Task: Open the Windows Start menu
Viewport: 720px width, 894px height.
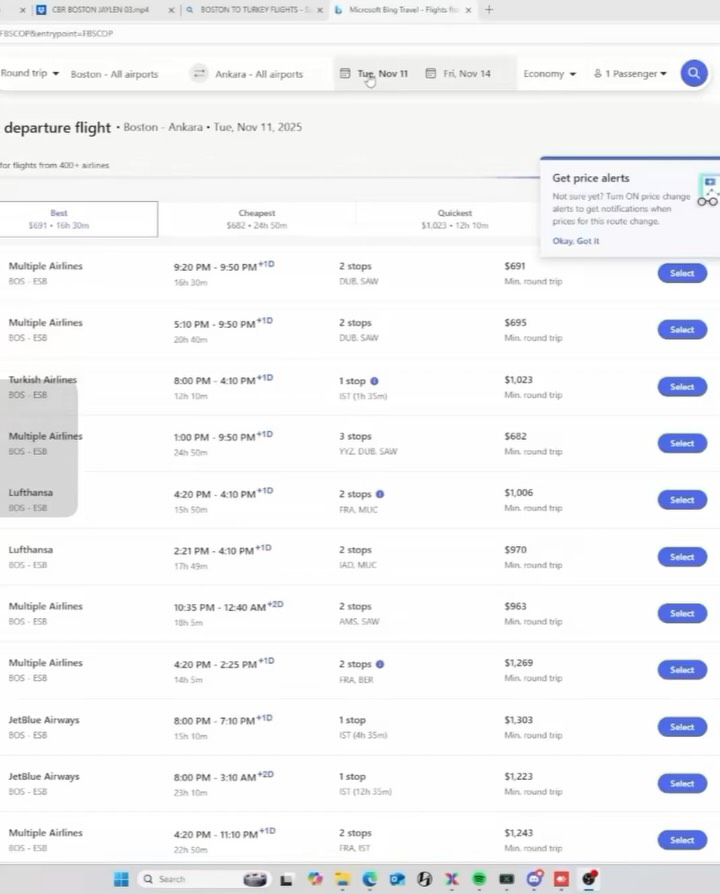Action: coord(121,879)
